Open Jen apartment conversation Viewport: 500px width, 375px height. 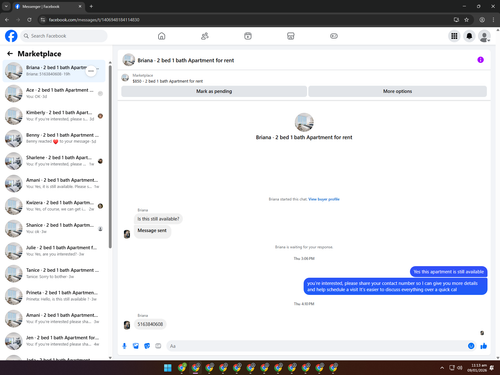[54, 341]
